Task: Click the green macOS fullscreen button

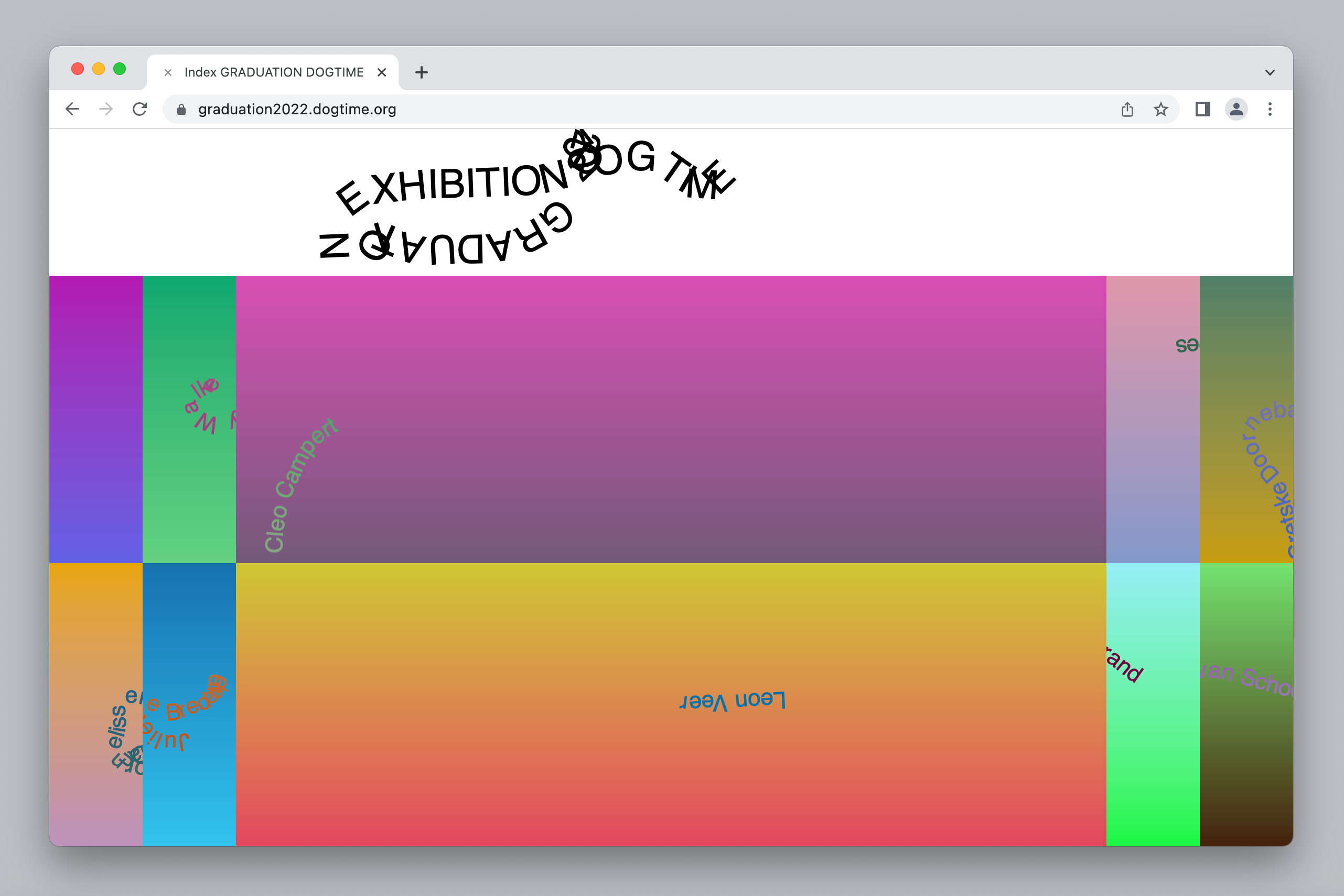Action: pyautogui.click(x=120, y=69)
